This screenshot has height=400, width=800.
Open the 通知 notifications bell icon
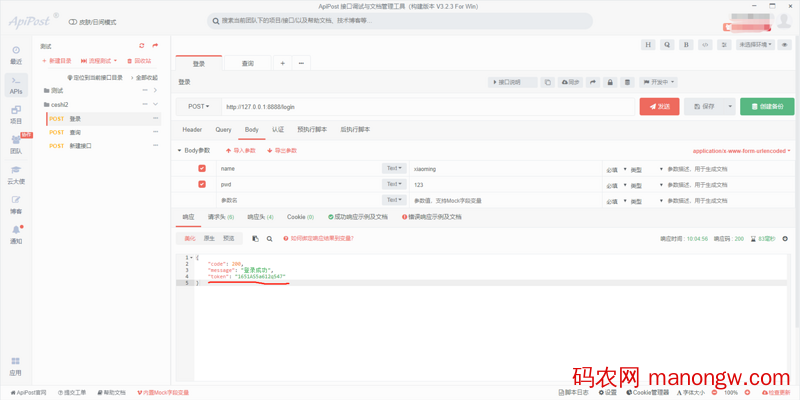pyautogui.click(x=16, y=234)
